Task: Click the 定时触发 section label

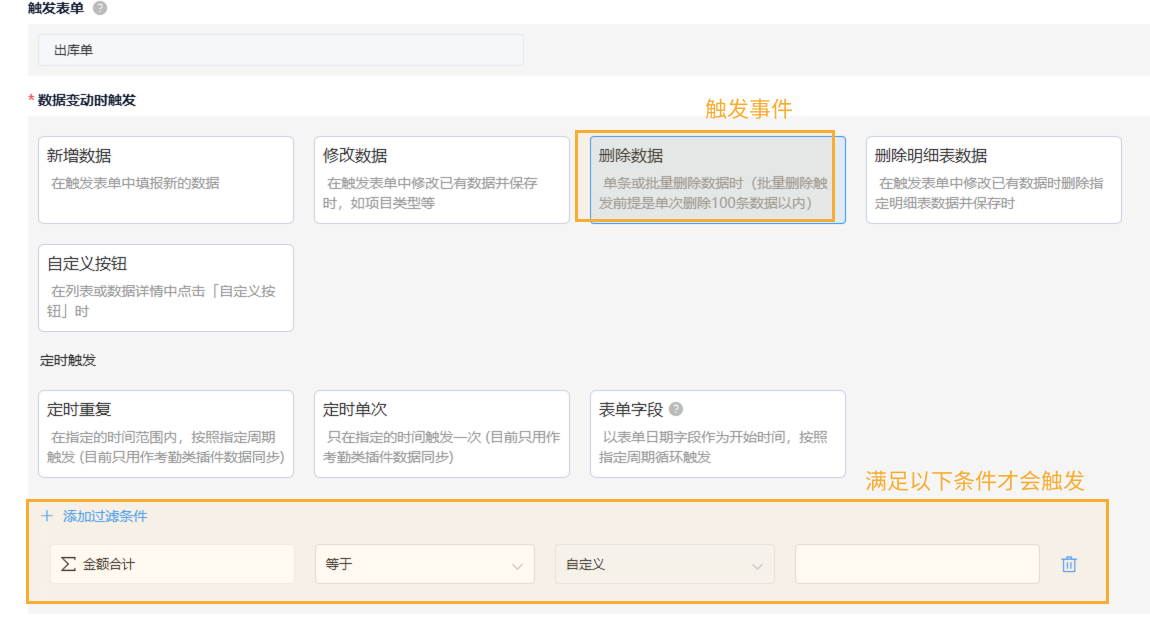Action: tap(67, 361)
